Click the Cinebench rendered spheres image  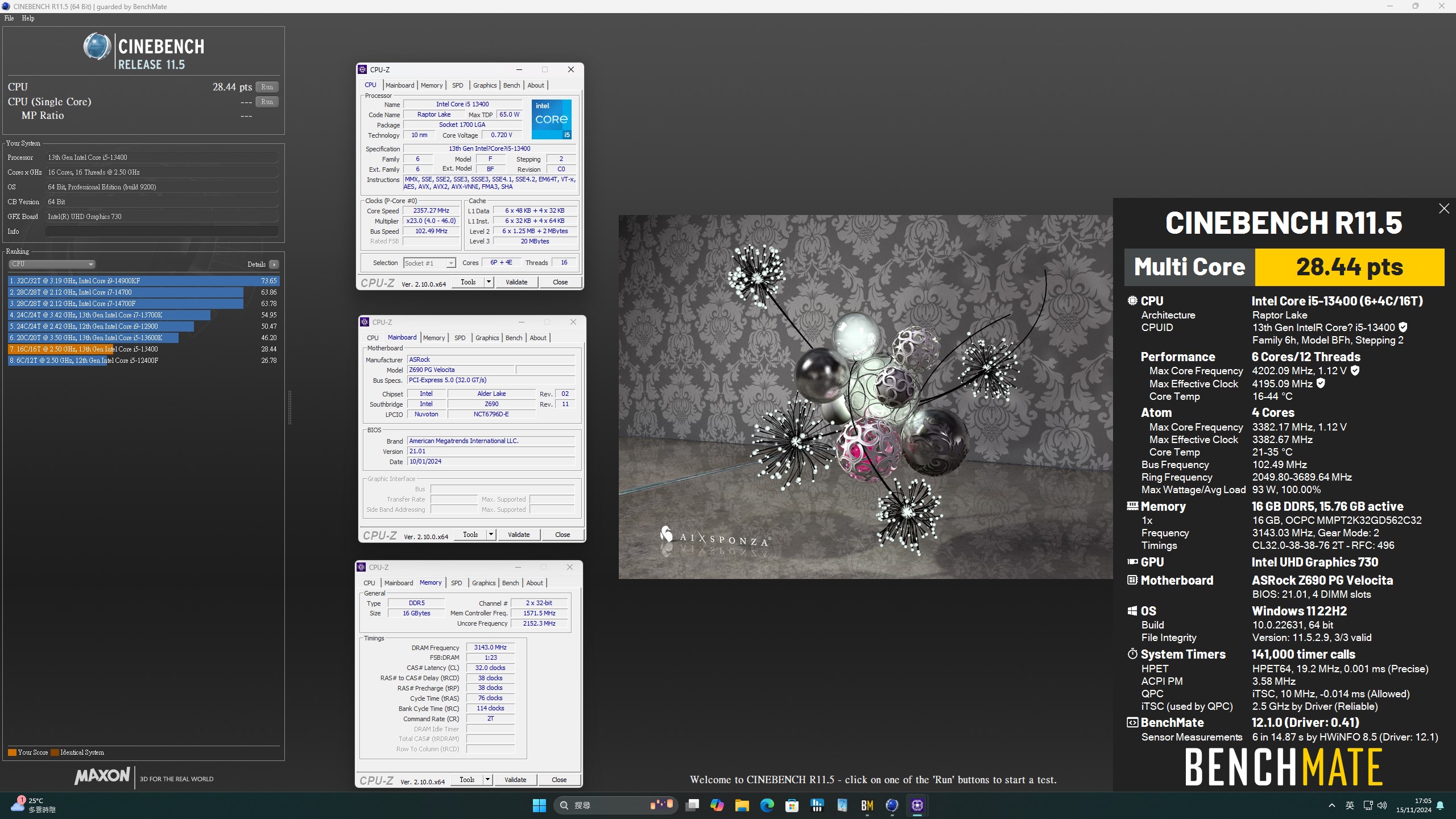click(865, 396)
